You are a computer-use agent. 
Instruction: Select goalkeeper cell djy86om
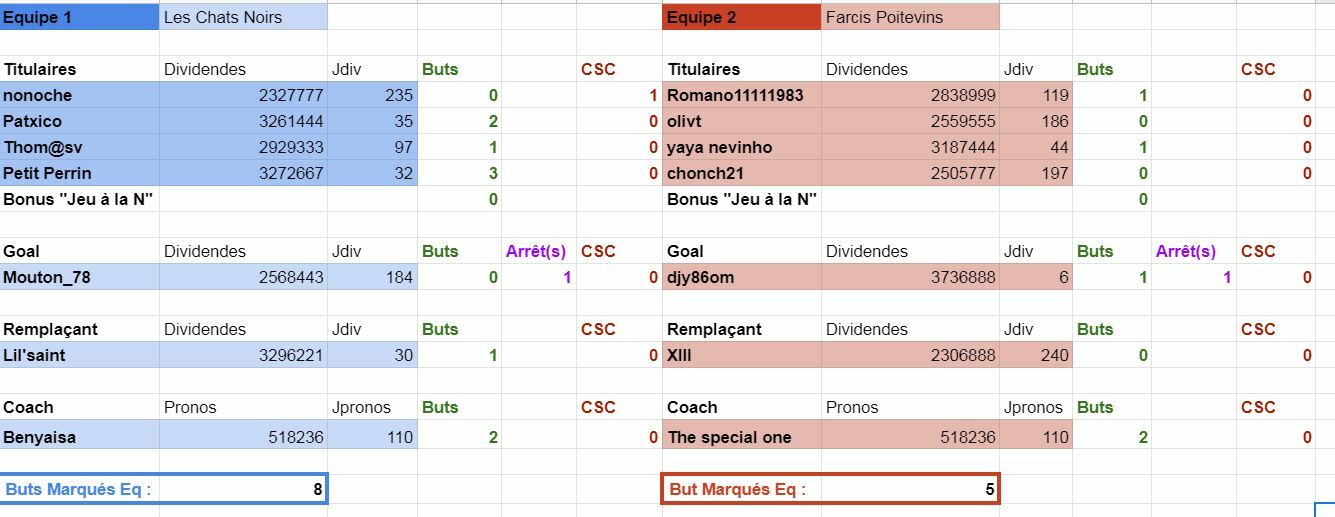tap(741, 277)
